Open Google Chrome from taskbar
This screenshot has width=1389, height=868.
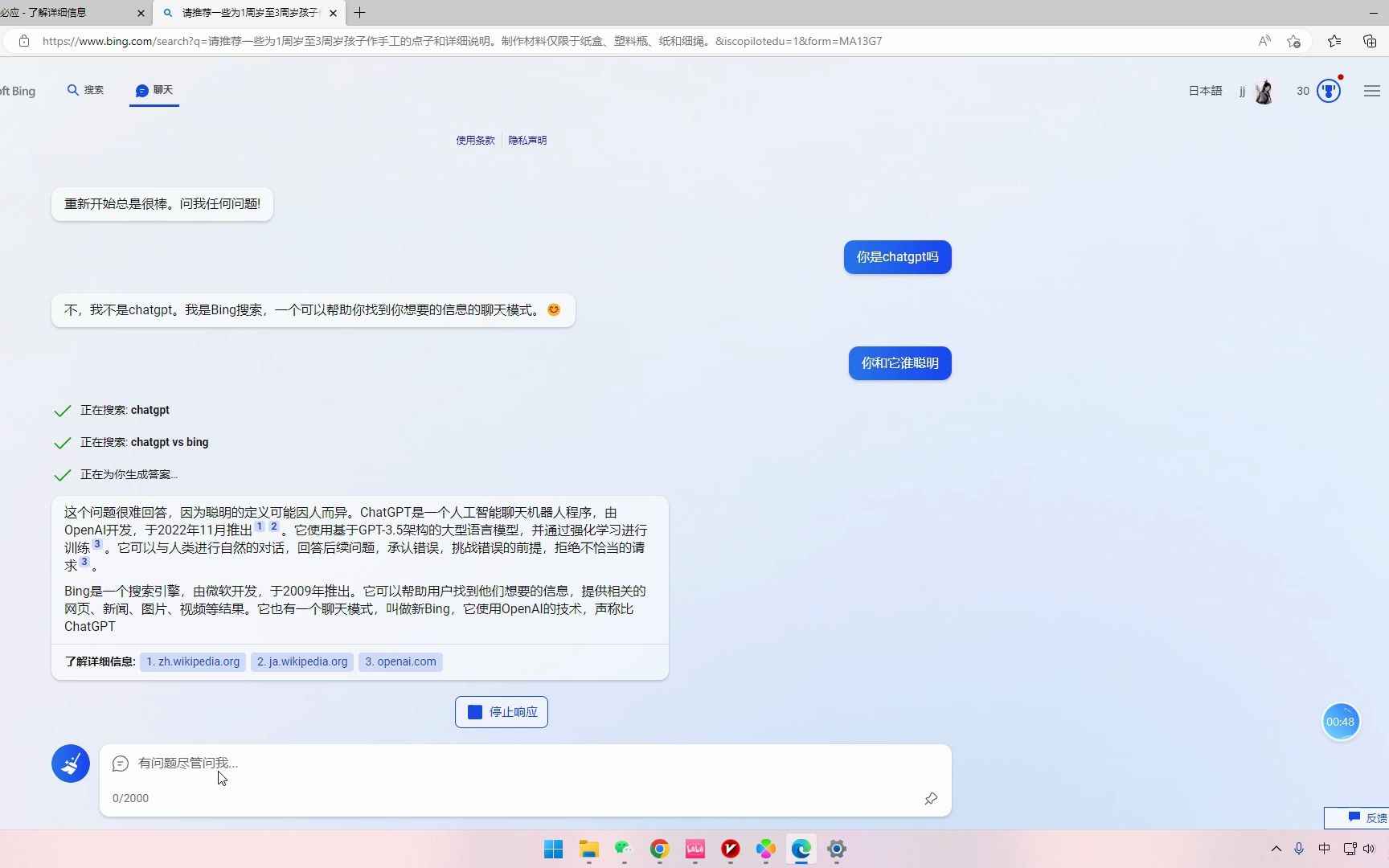tap(659, 849)
